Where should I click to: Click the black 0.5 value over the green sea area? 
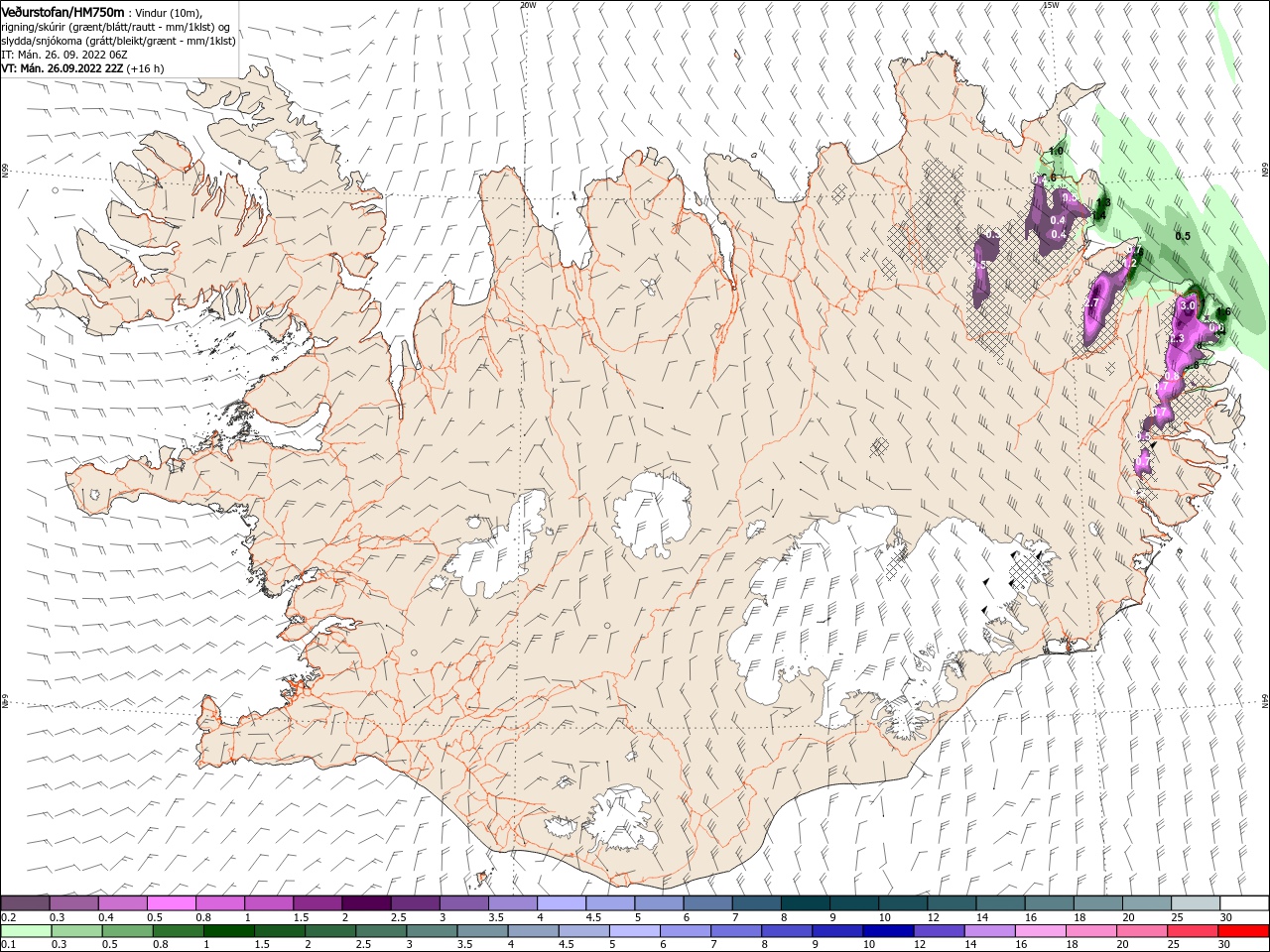point(1183,236)
